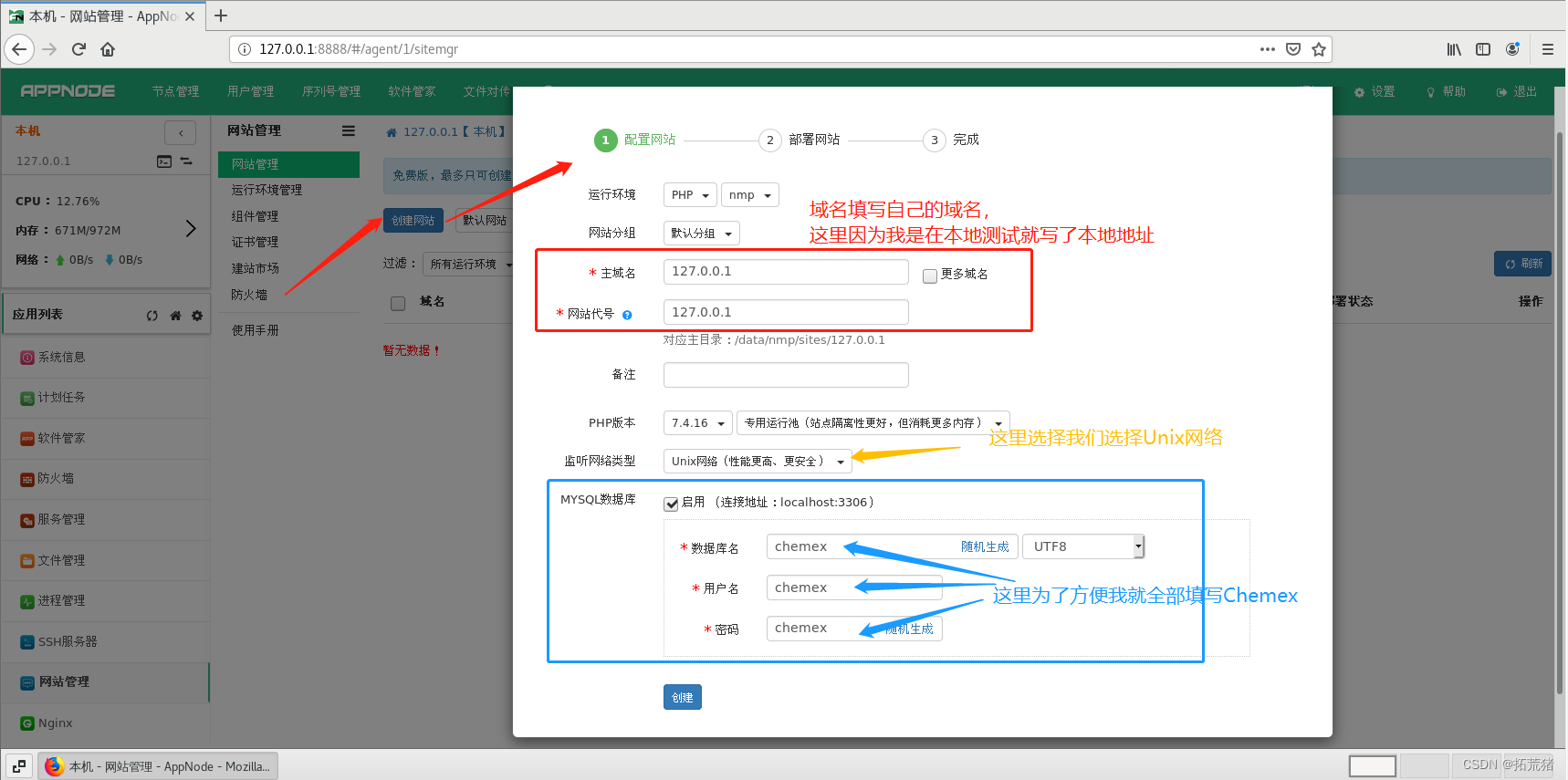Open the page actions three-dots menu
The width and height of the screenshot is (1568, 780).
[x=1268, y=49]
